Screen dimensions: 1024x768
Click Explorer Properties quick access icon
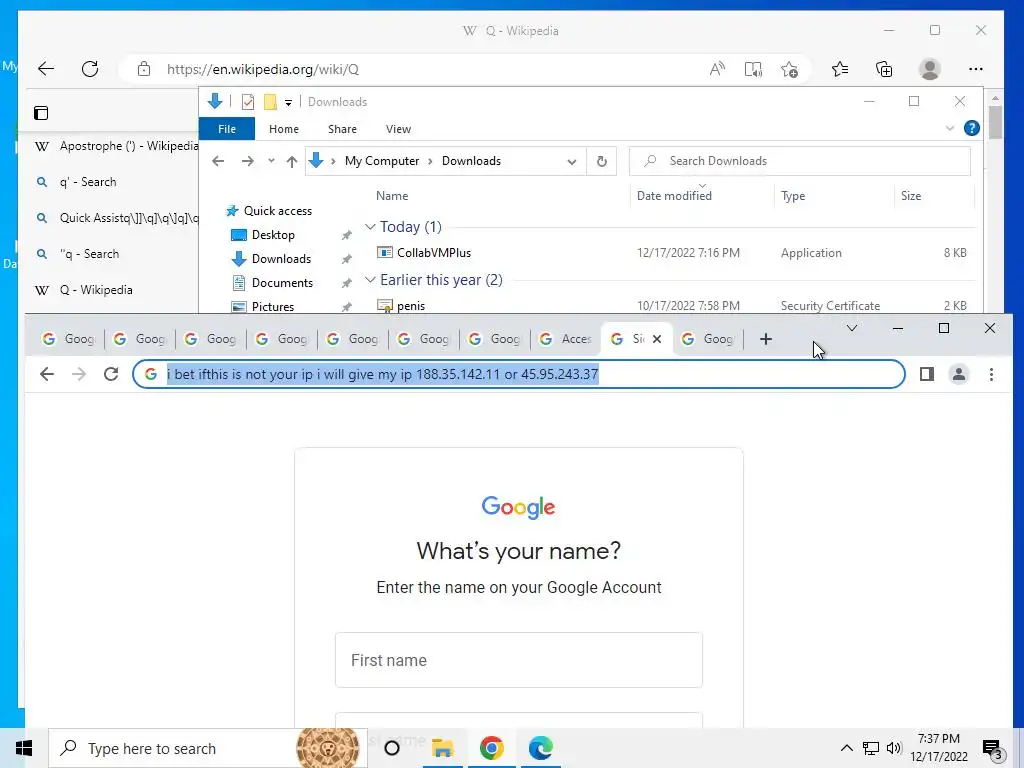[248, 102]
